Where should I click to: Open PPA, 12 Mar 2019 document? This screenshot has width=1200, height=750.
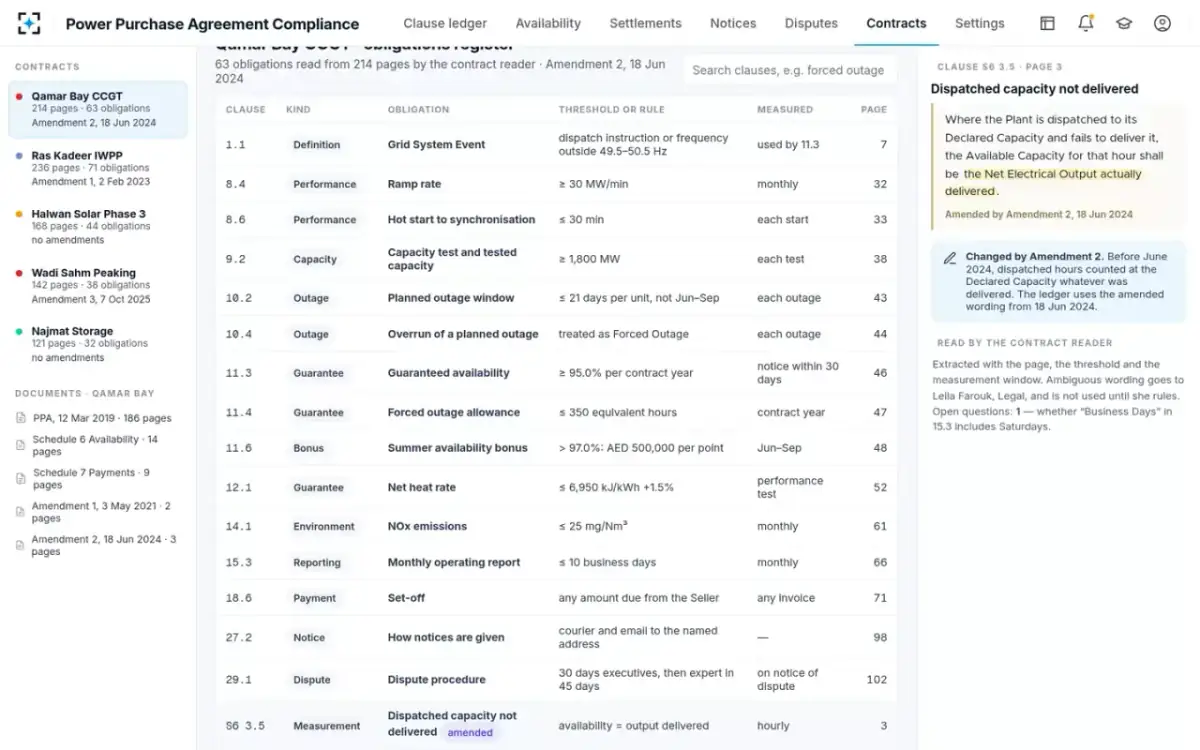pyautogui.click(x=97, y=418)
